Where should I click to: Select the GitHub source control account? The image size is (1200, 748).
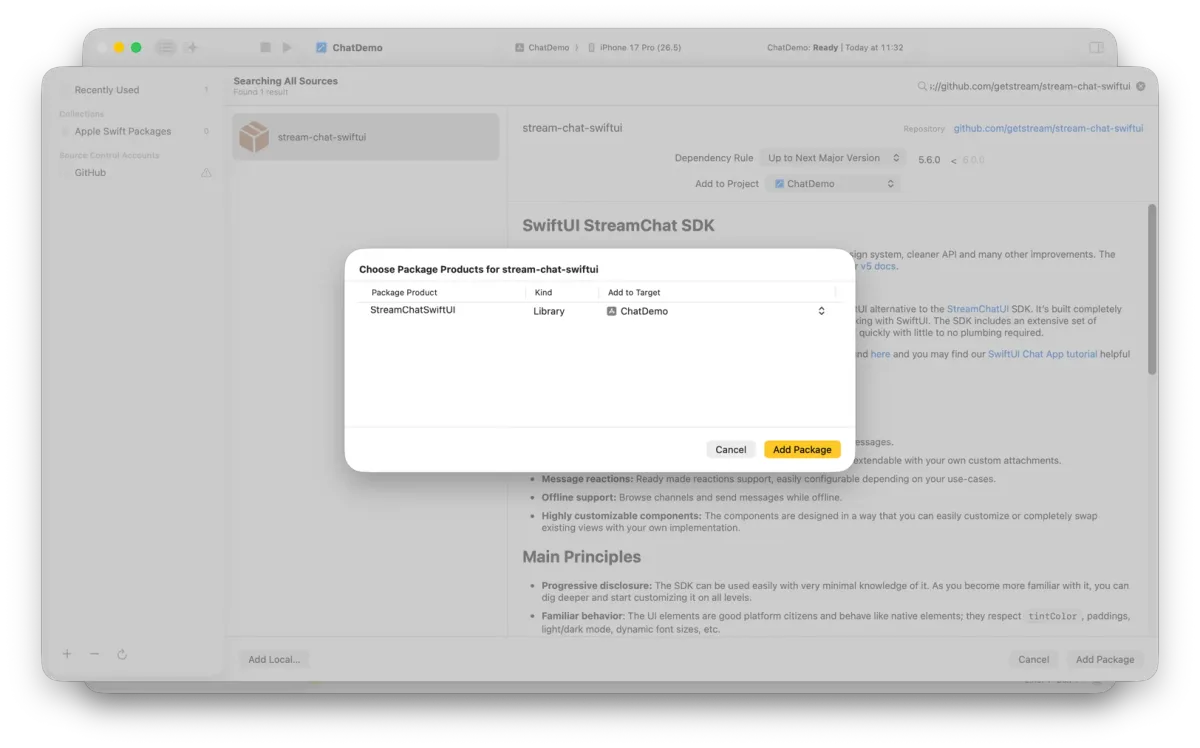click(90, 173)
